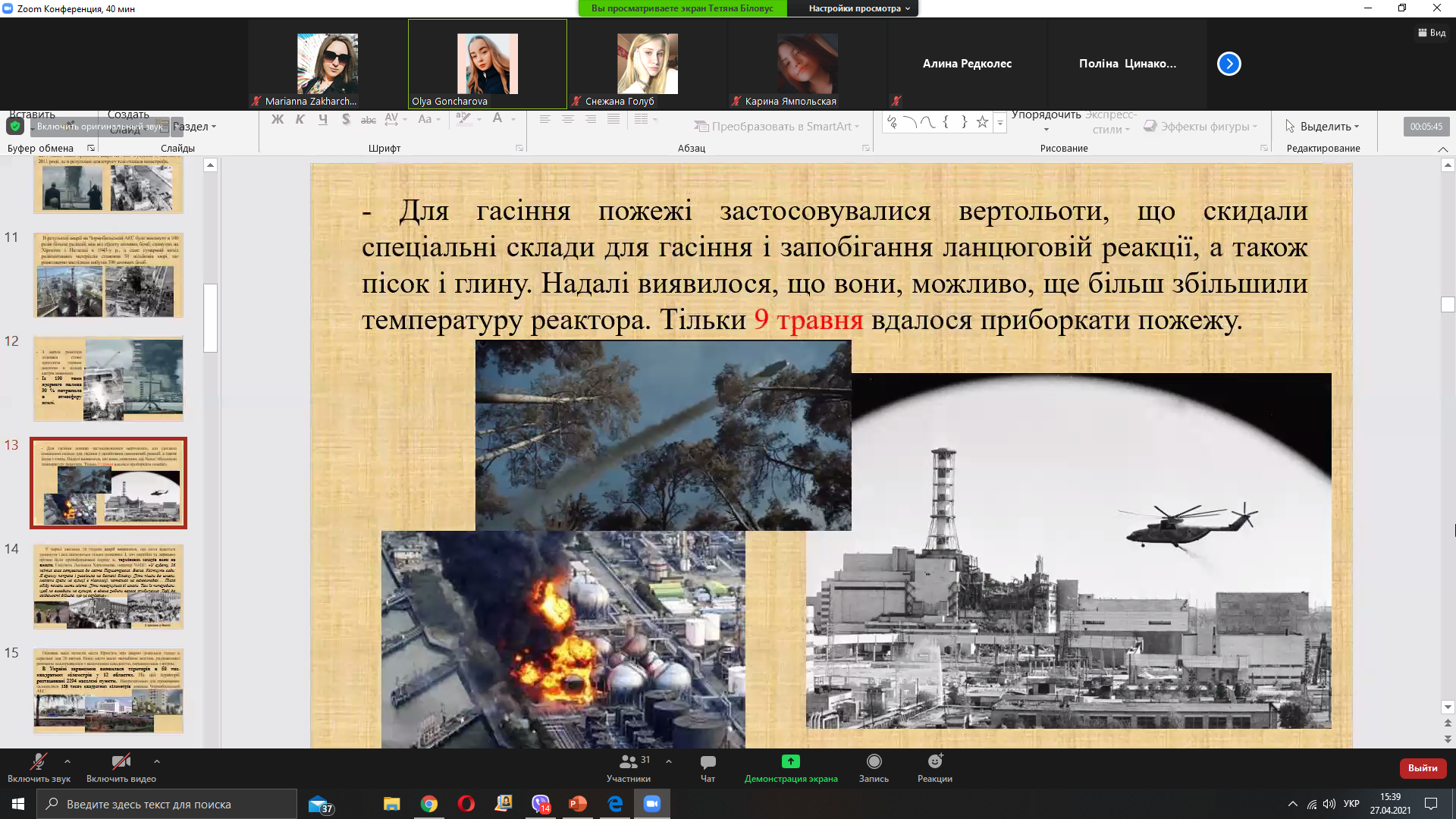The height and width of the screenshot is (819, 1456).
Task: Center align the paragraph text
Action: click(567, 119)
